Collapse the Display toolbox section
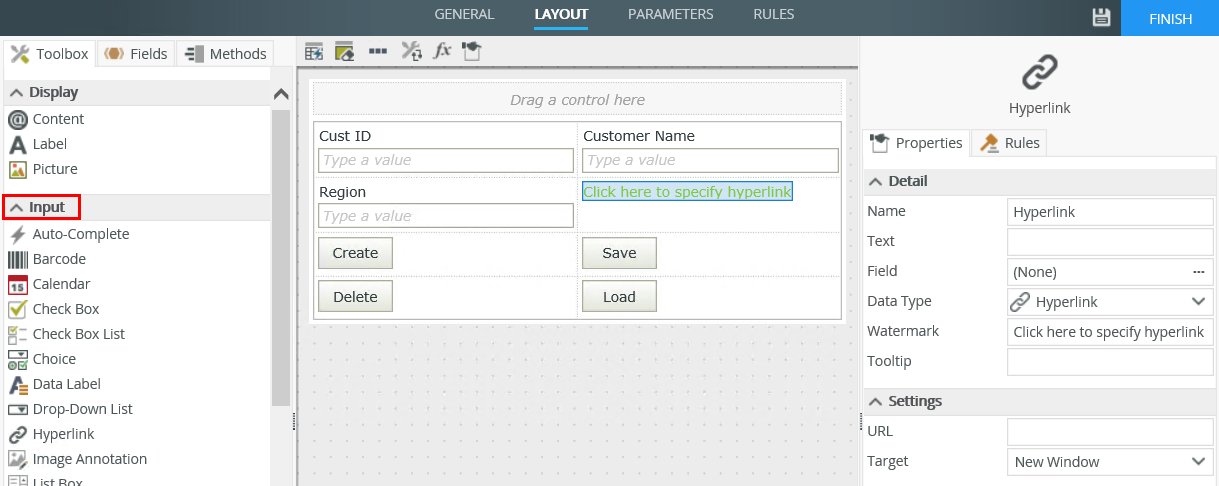 point(16,92)
